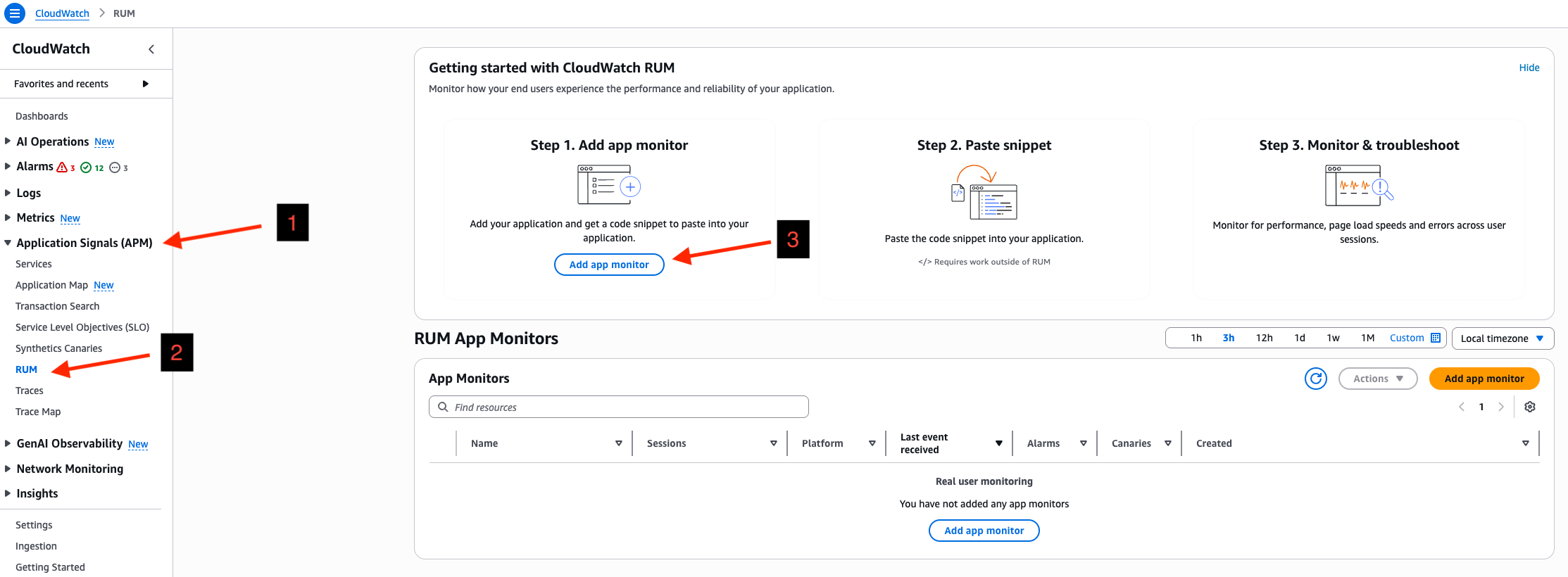Hide the Getting started with CloudWatch RUM panel
The image size is (1568, 577).
(1529, 67)
